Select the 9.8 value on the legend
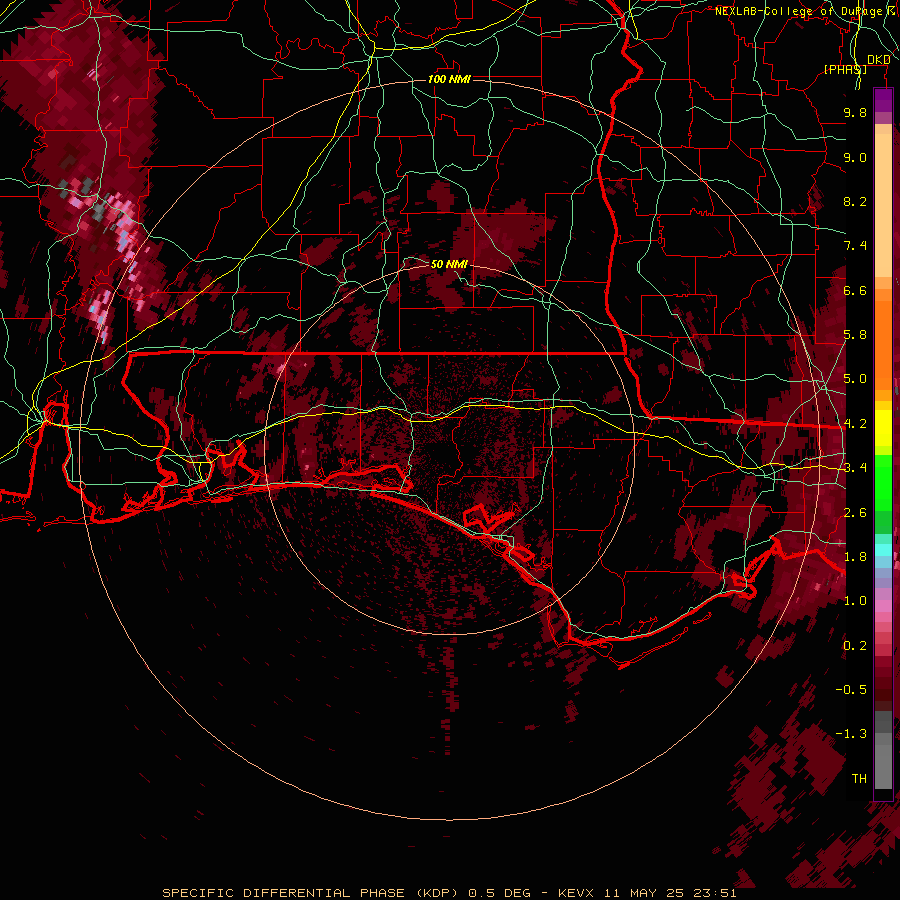 (x=855, y=112)
